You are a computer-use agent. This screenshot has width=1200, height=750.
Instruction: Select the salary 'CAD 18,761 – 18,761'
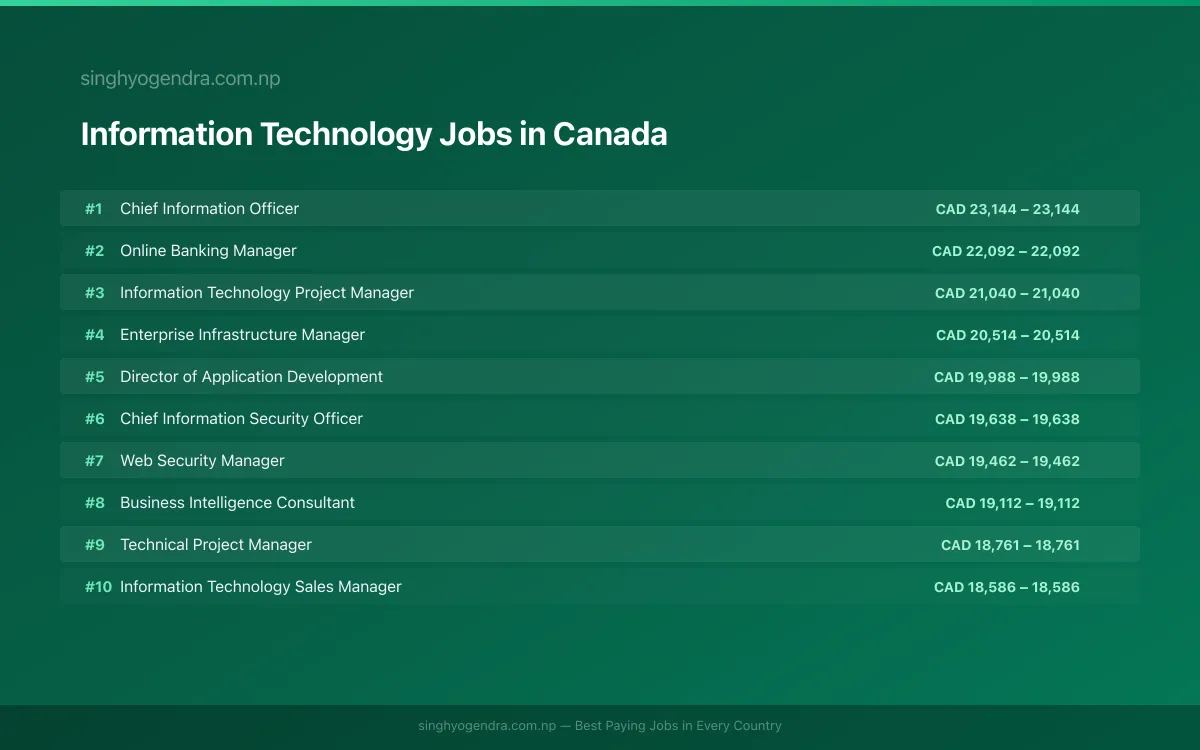1010,545
